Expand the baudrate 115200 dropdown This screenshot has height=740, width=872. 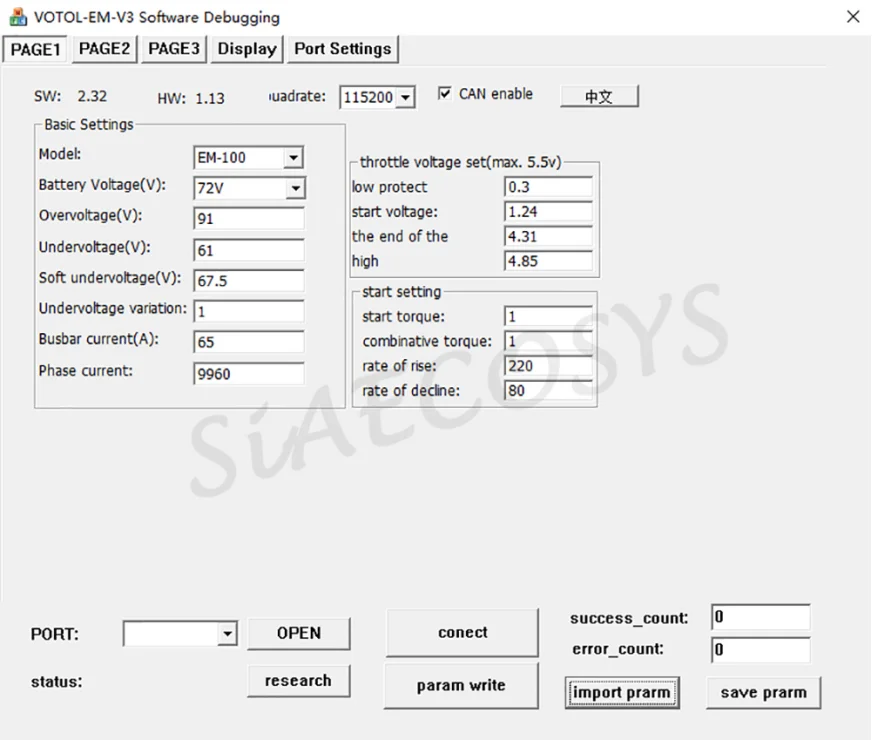[x=406, y=98]
